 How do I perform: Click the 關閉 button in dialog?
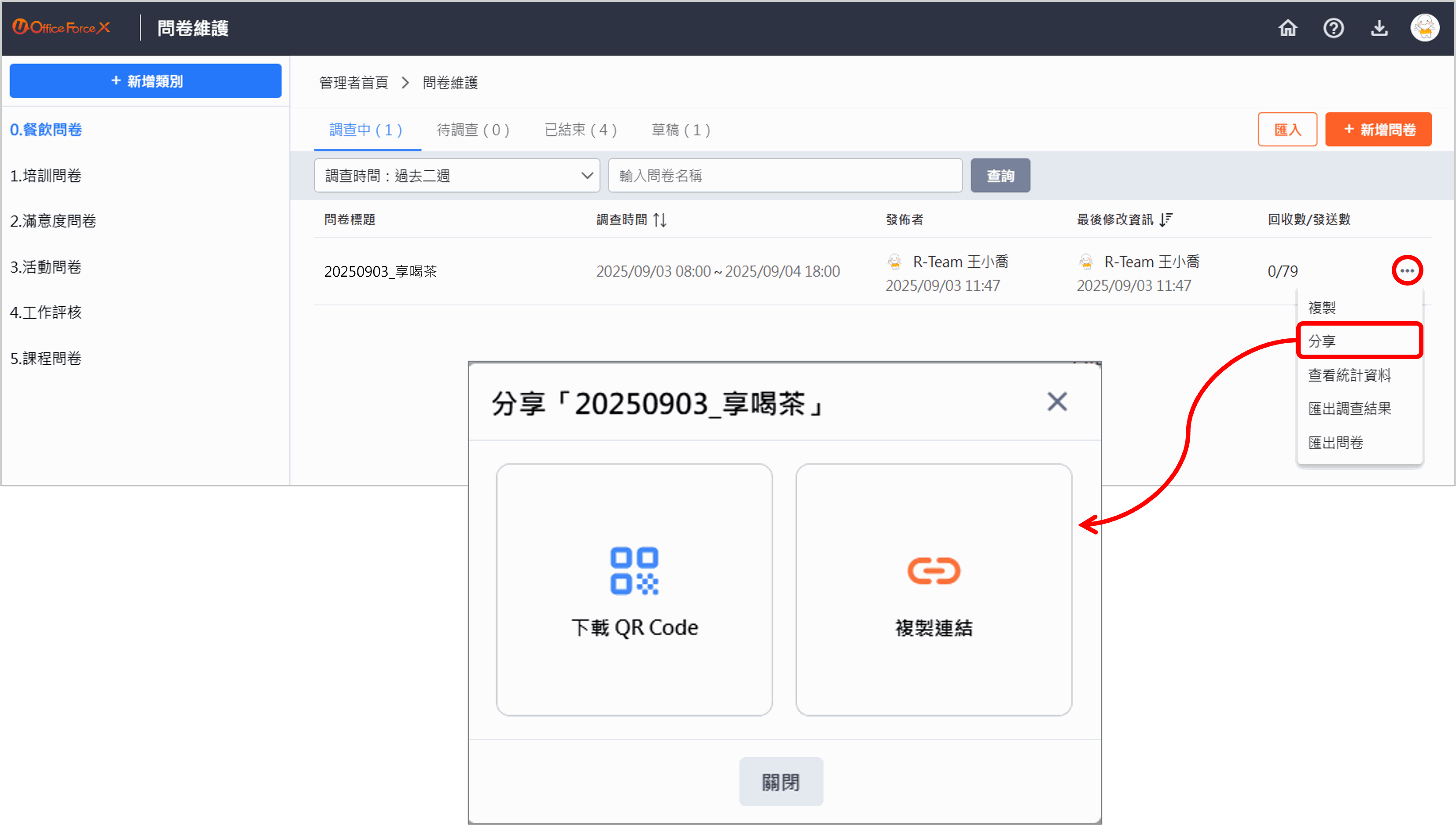coord(780,782)
